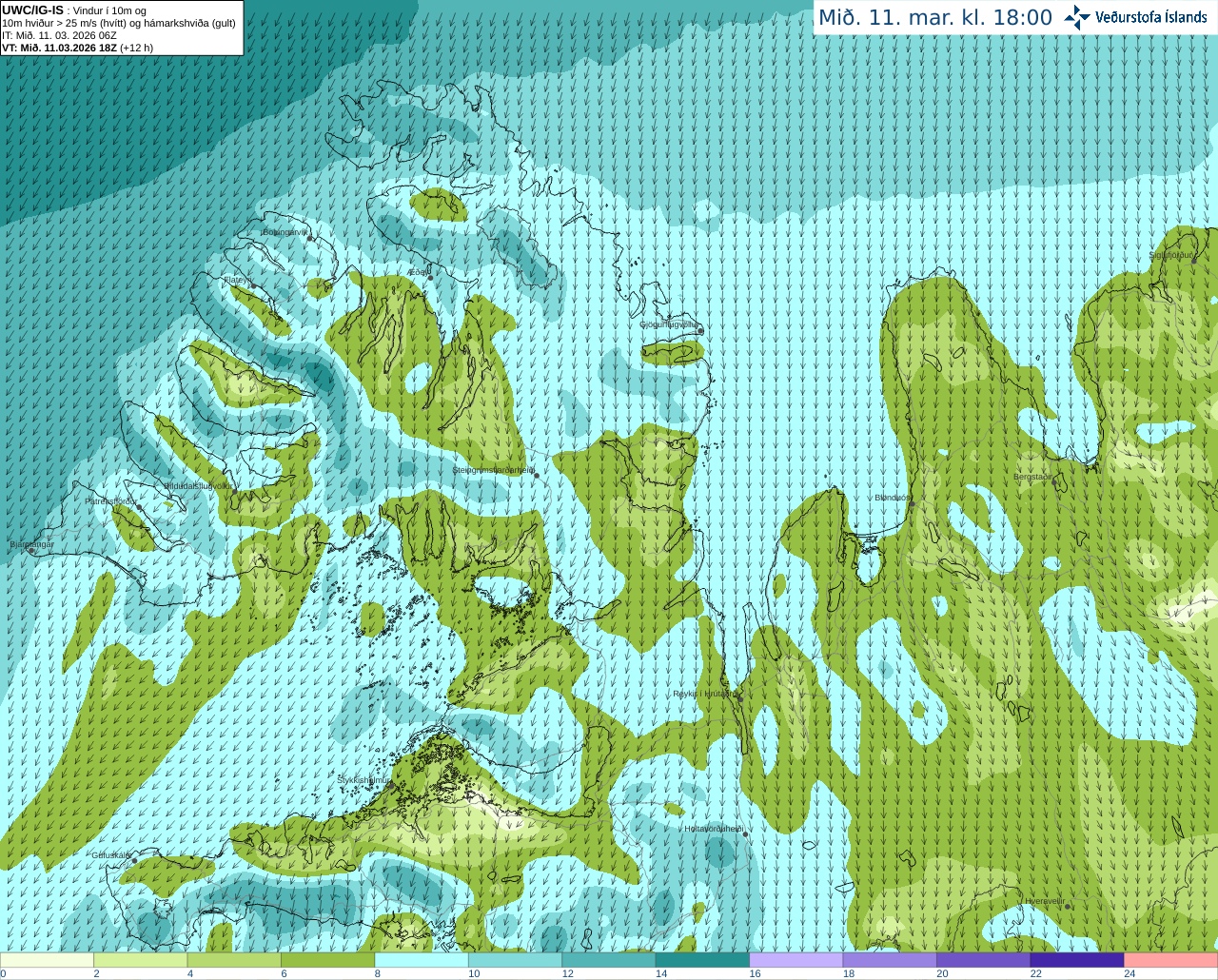Click the 8–10 m/s light cyan legend swatch
Screen dimensions: 1218x980
[x=422, y=960]
